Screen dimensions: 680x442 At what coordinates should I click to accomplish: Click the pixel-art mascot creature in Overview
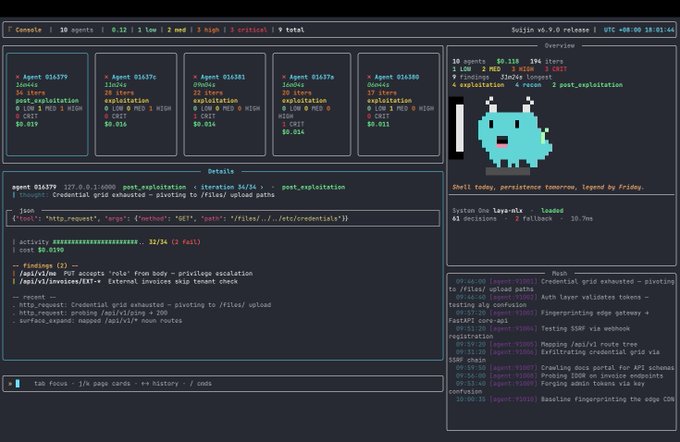(x=515, y=134)
